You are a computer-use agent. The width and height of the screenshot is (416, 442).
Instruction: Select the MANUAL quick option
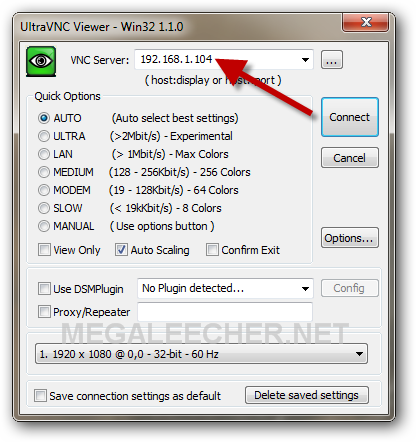point(44,226)
